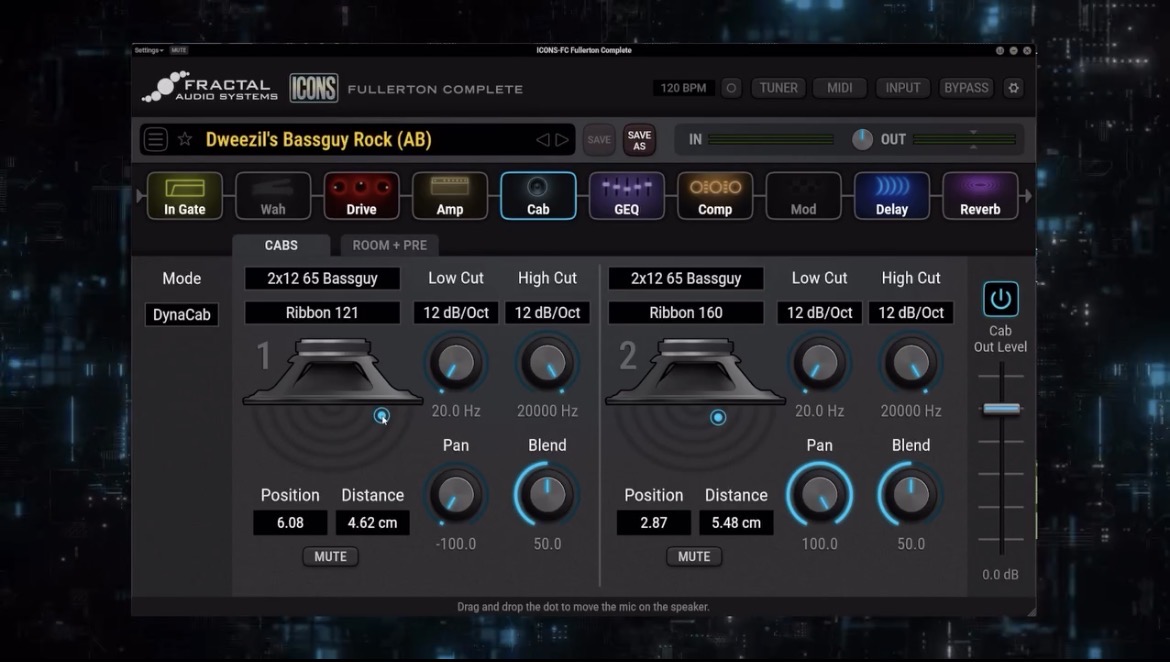1170x662 pixels.
Task: Open the Settings dropdown in title bar
Action: coord(148,50)
